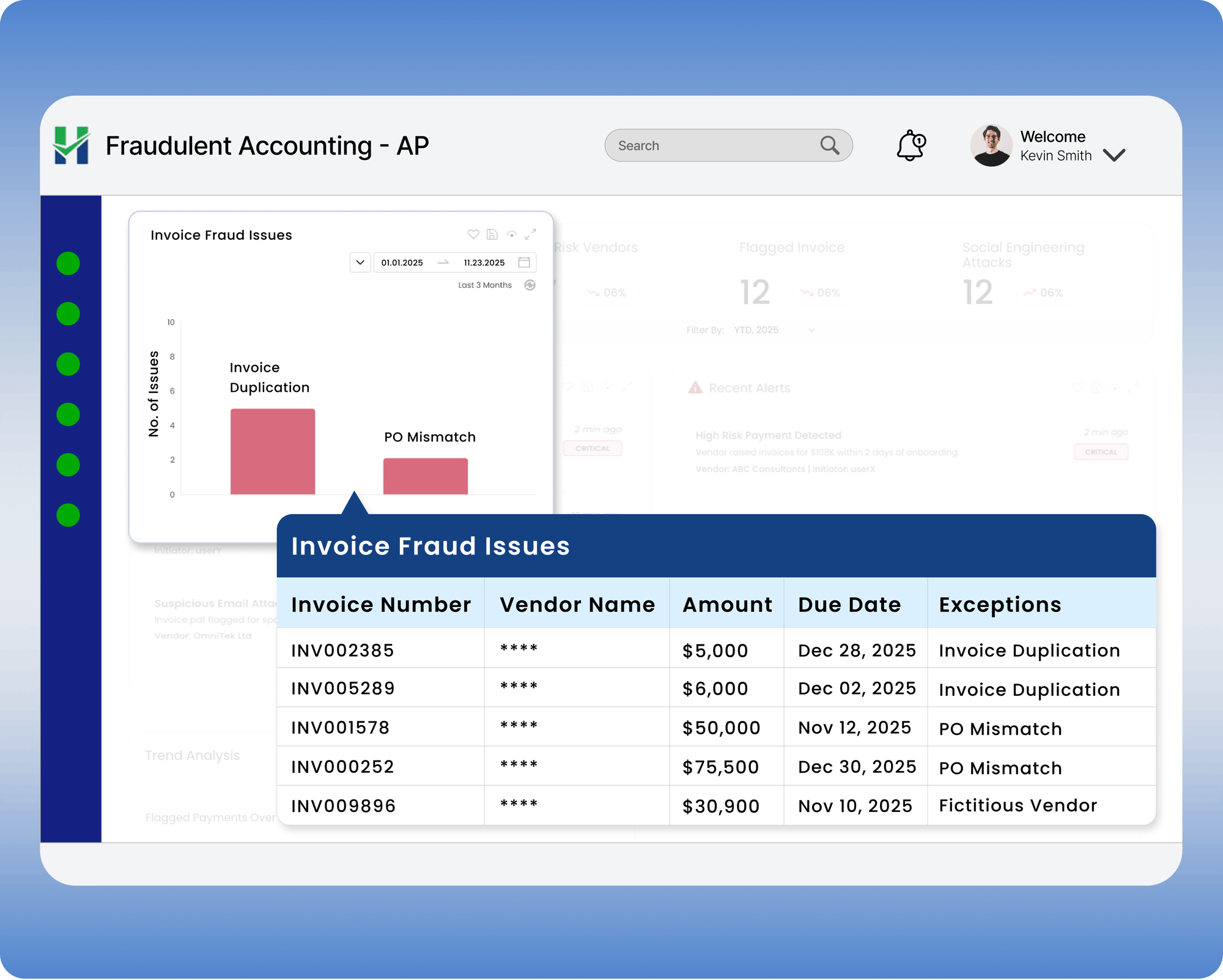Click the search magnifier icon
Image resolution: width=1223 pixels, height=980 pixels.
(x=830, y=146)
